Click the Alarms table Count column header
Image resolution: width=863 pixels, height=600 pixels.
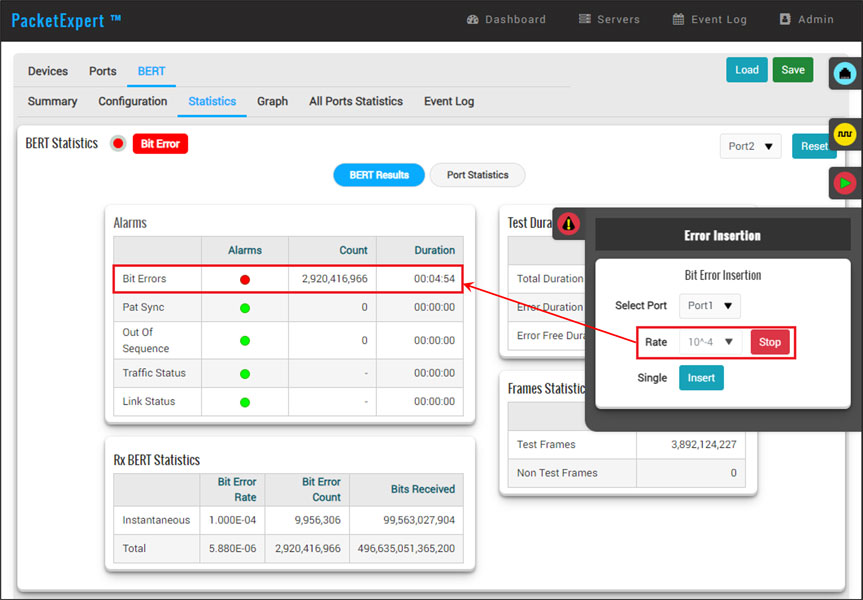point(353,250)
